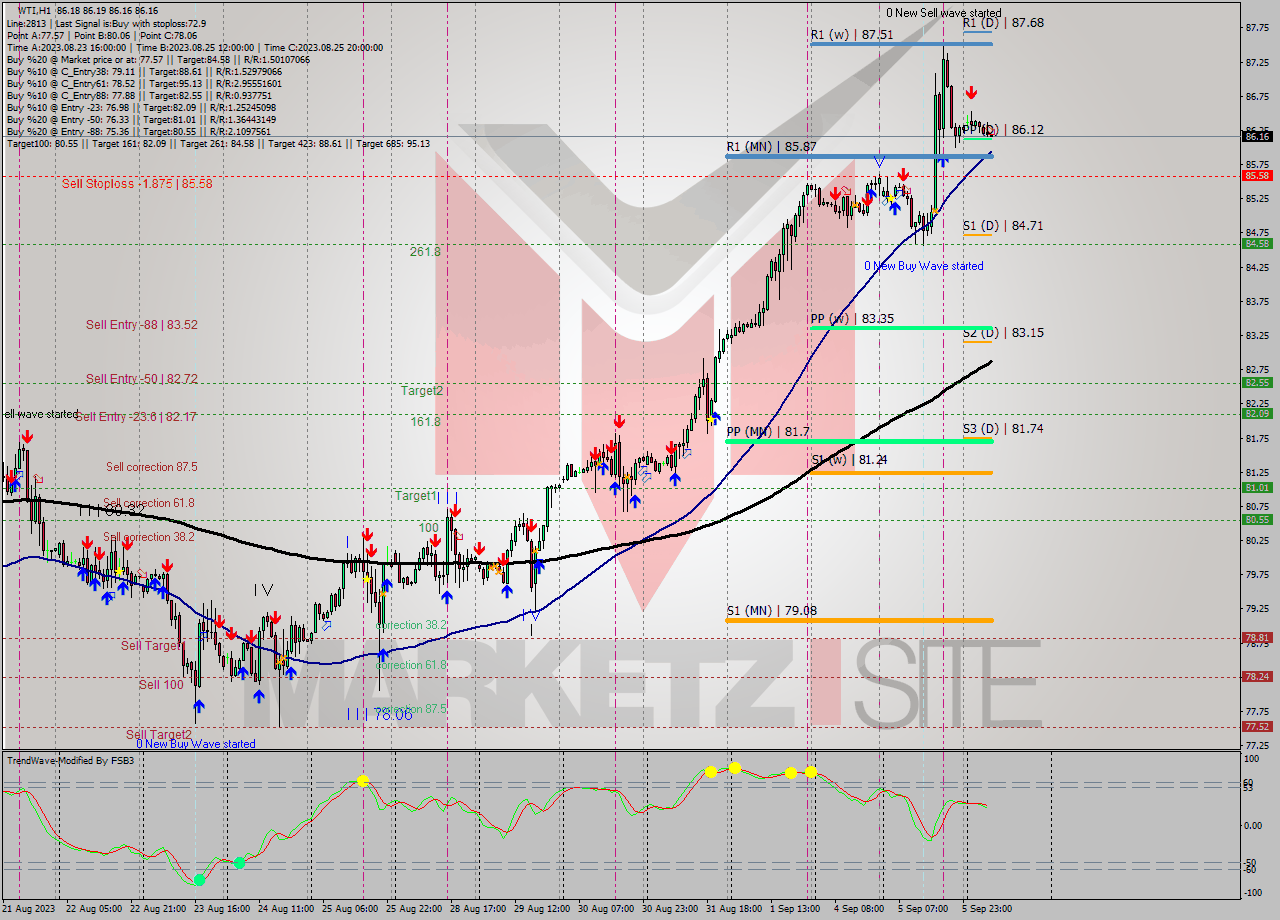
Task: Select the 'Sell Target1' label
Action: click(152, 646)
